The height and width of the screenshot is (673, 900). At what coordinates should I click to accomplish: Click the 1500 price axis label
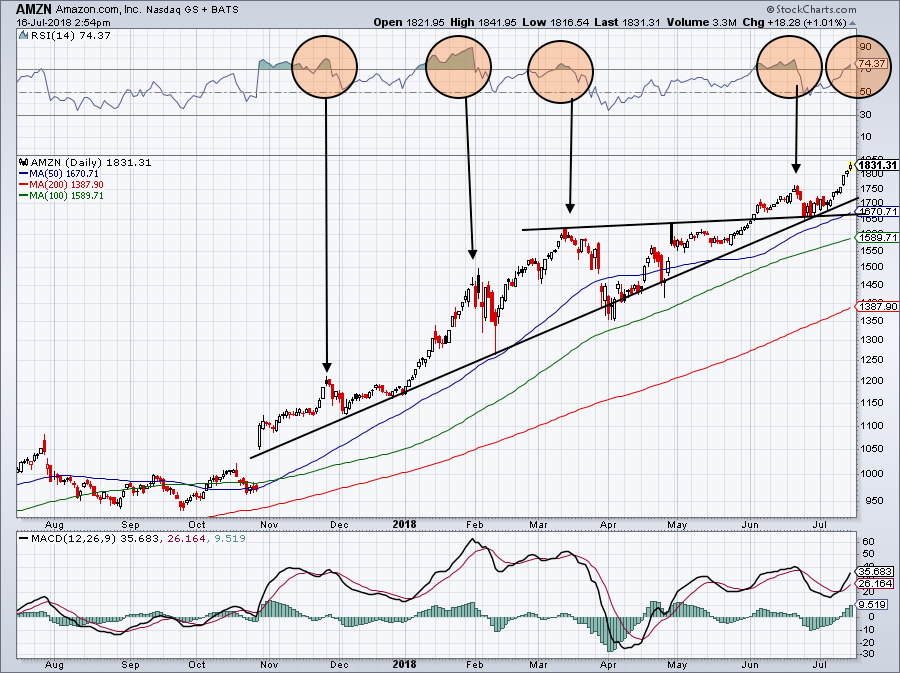[871, 266]
